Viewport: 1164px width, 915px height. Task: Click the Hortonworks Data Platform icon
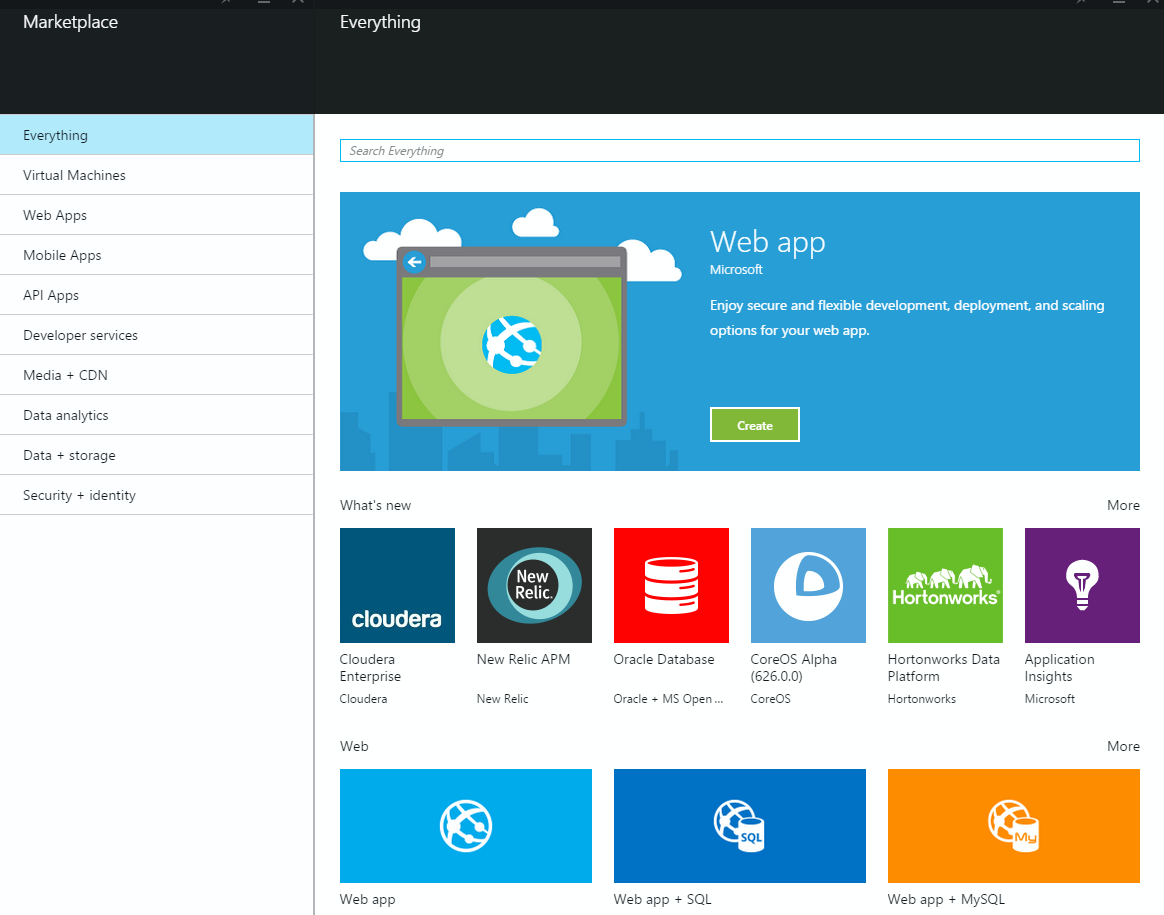(x=945, y=585)
